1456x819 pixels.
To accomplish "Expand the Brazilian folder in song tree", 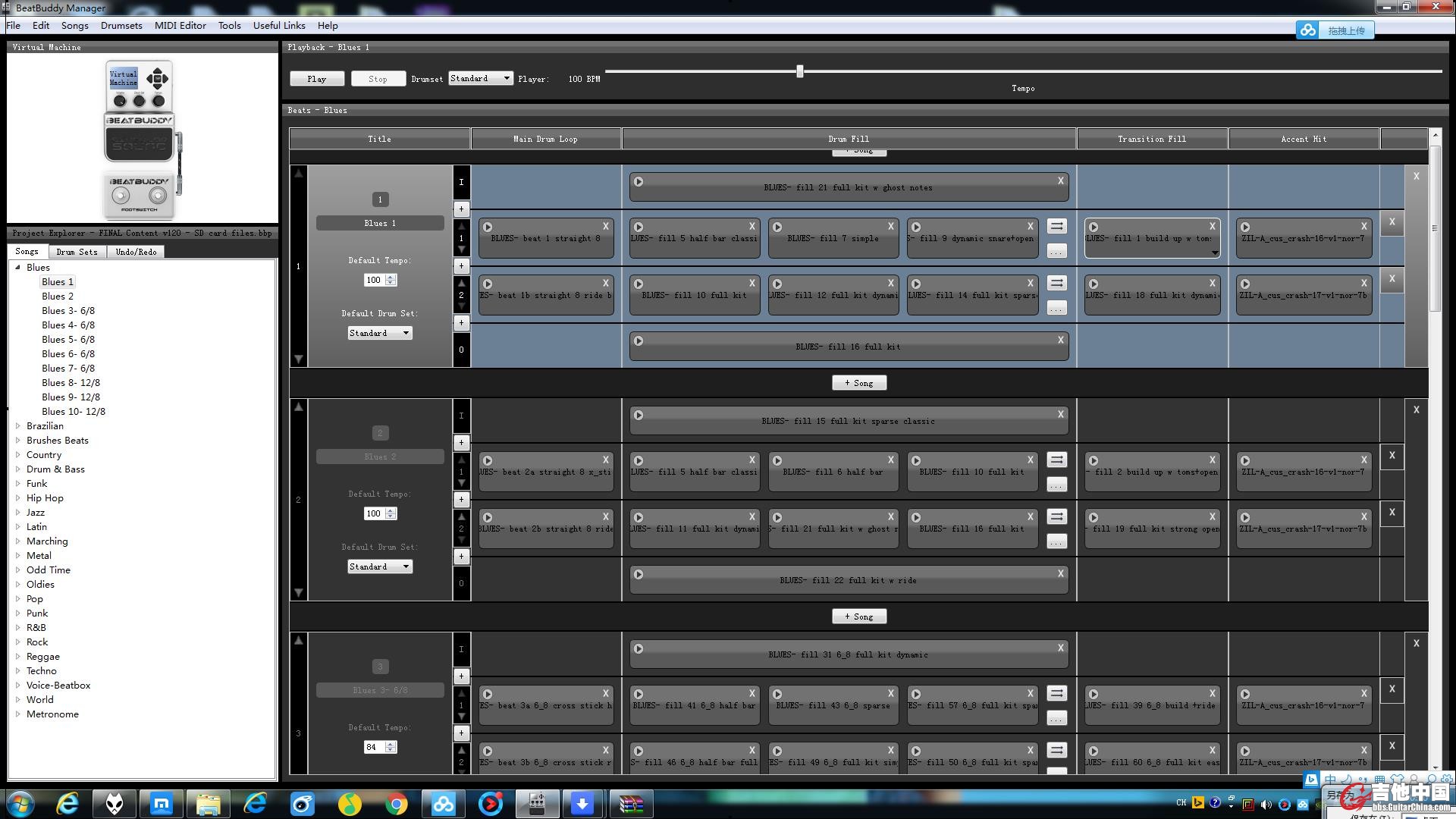I will 18,426.
